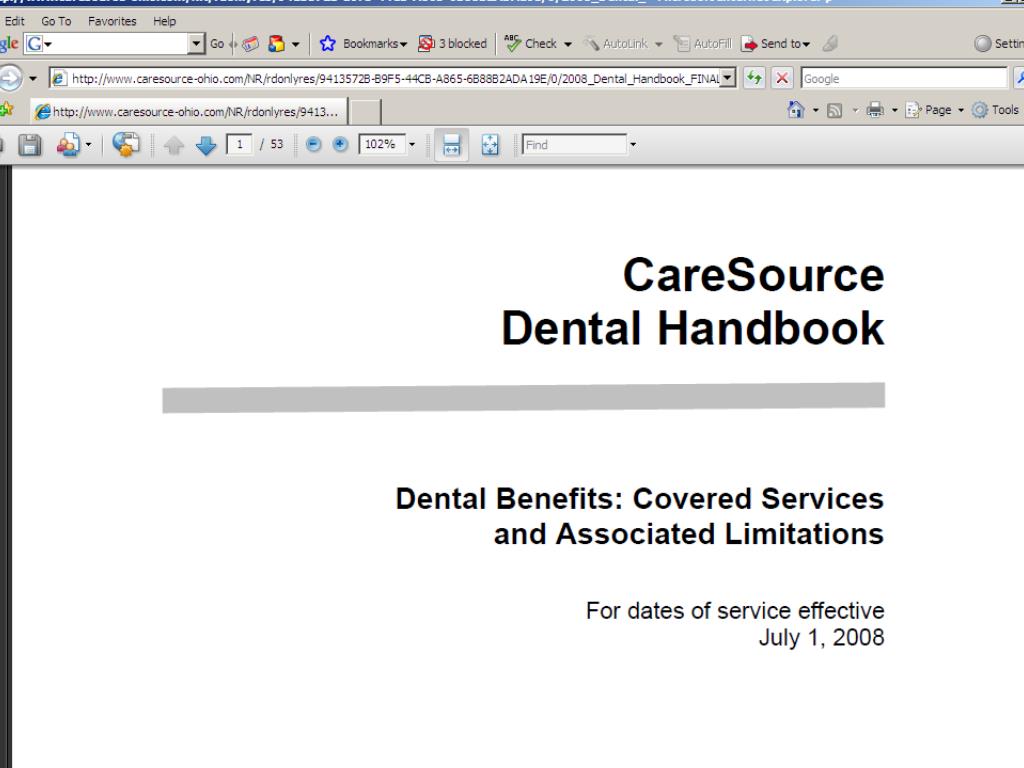Toggle the Fit one full page icon
The image size is (1024, 768).
(x=490, y=144)
